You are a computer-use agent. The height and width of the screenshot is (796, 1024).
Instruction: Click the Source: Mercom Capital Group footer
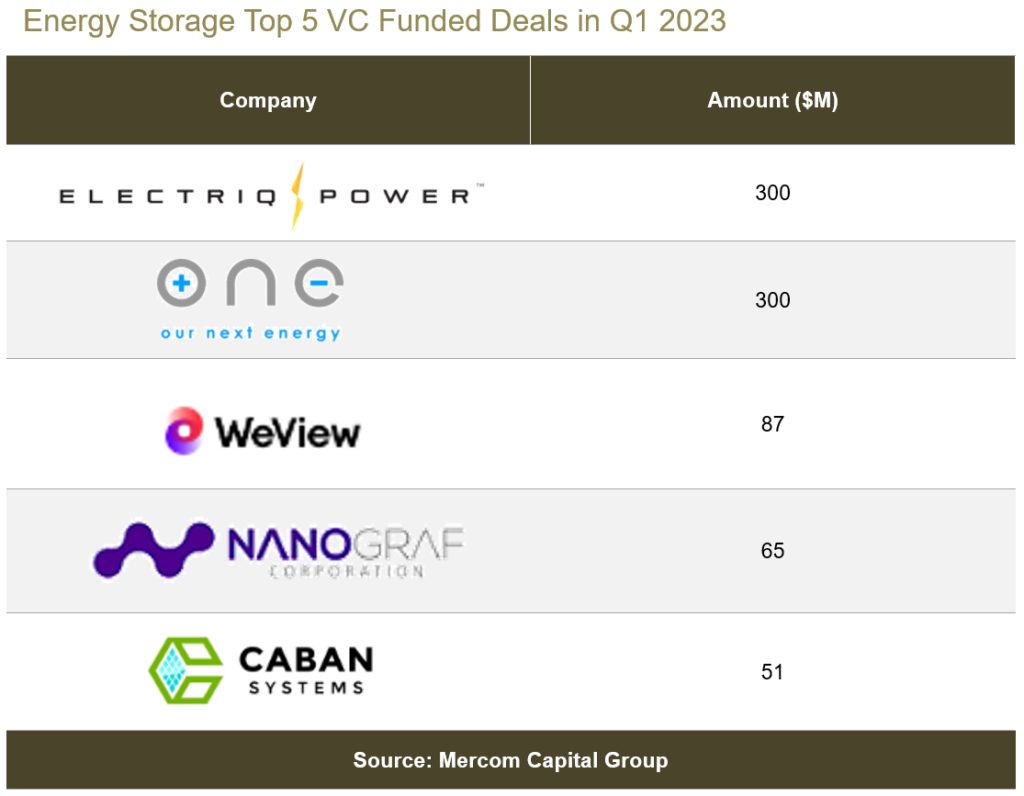[x=510, y=760]
